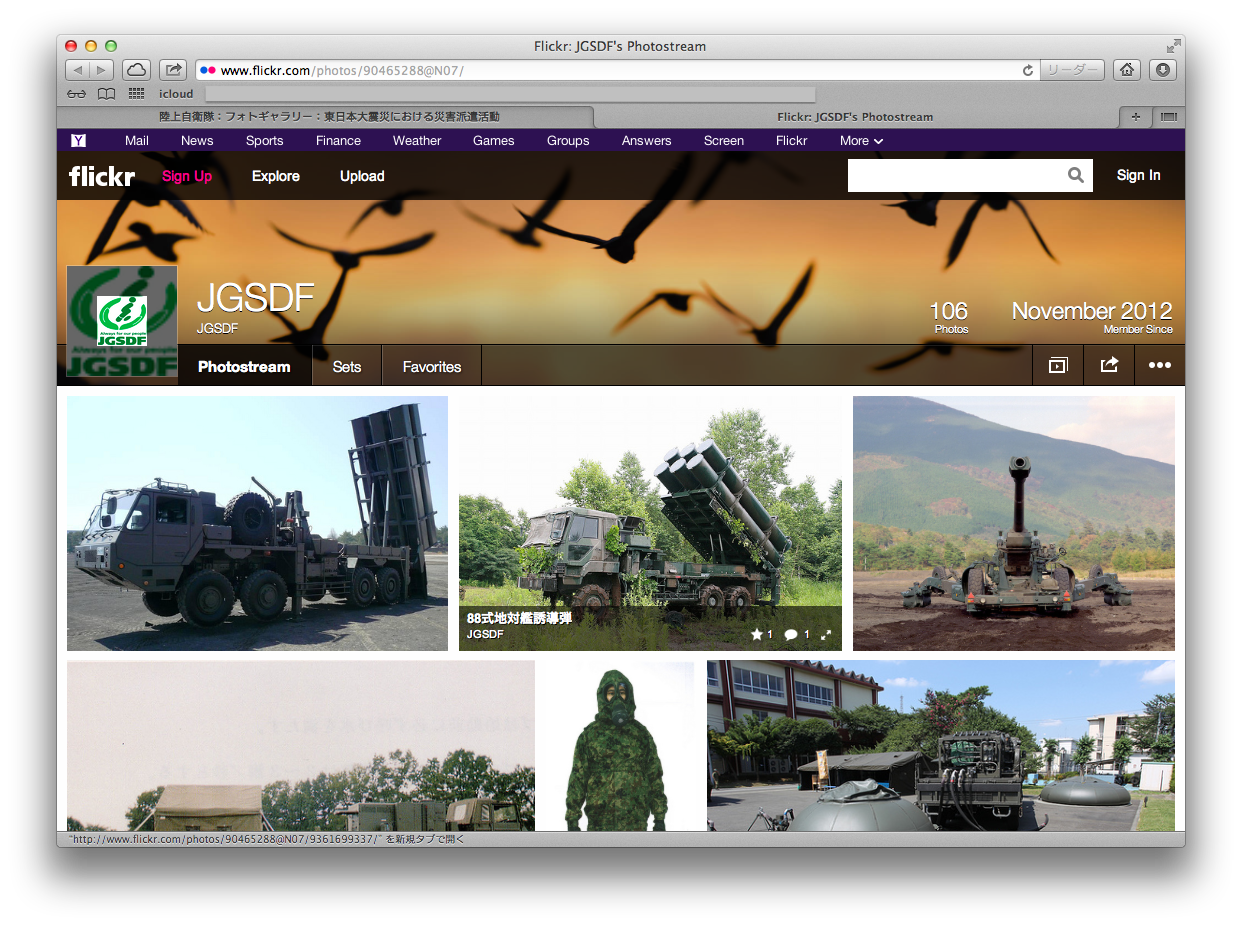Open the icloud bookmark in bookmarks bar
This screenshot has width=1242, height=926.
pyautogui.click(x=177, y=94)
